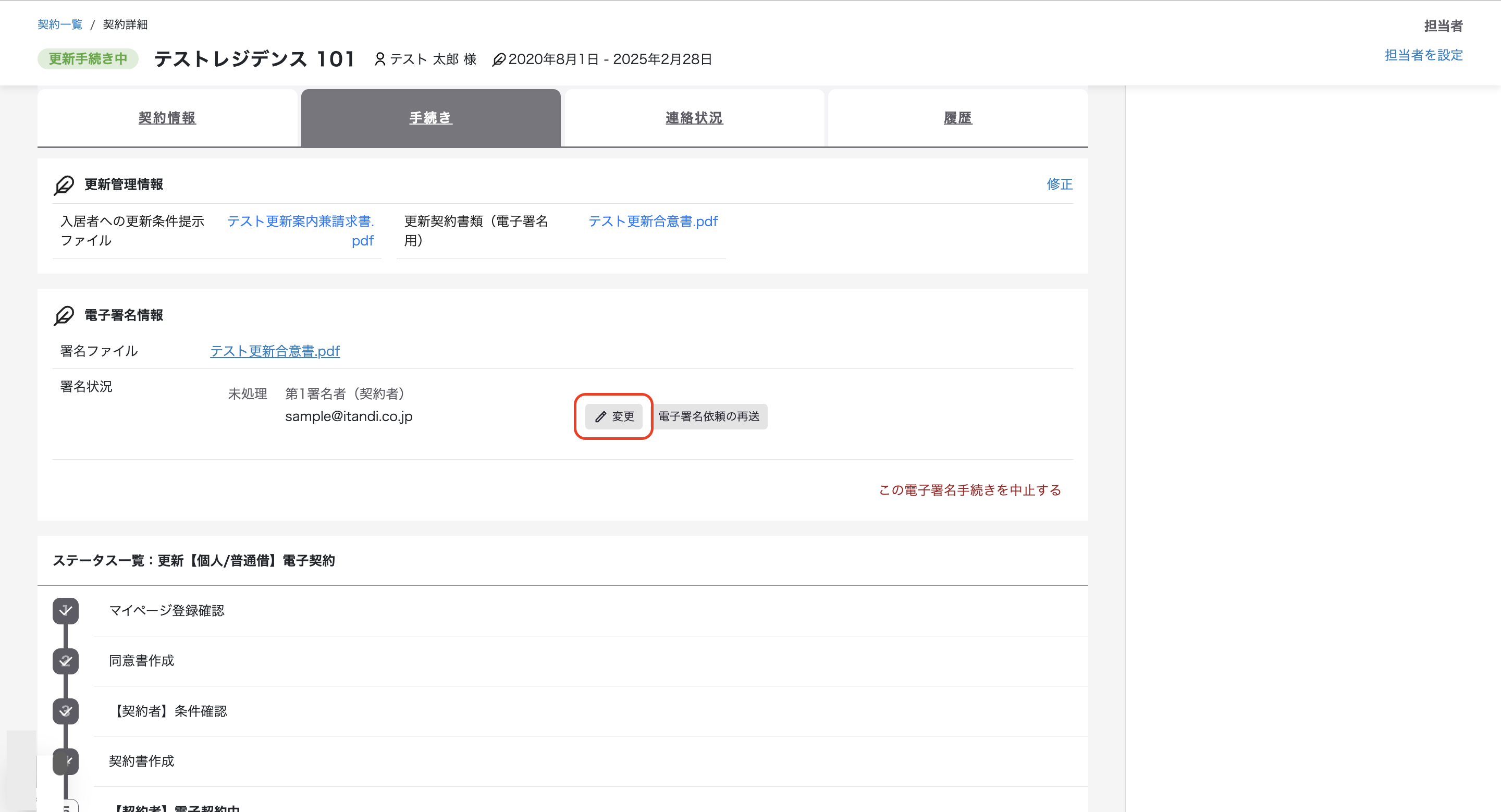Image resolution: width=1501 pixels, height=812 pixels.
Task: Select the 【契約者】条件確認 status row
Action: pyautogui.click(x=591, y=711)
